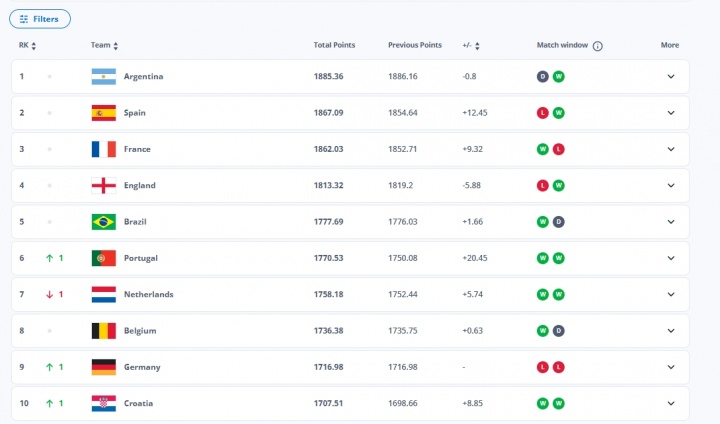Open the Belgium team link

point(139,330)
